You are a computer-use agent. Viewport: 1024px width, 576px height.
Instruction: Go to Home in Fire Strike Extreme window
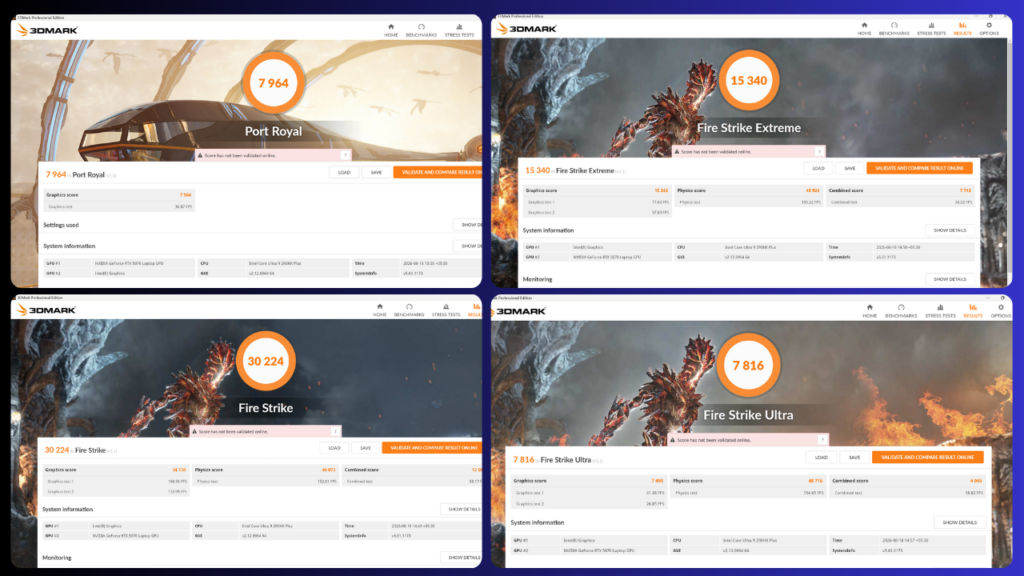click(864, 29)
